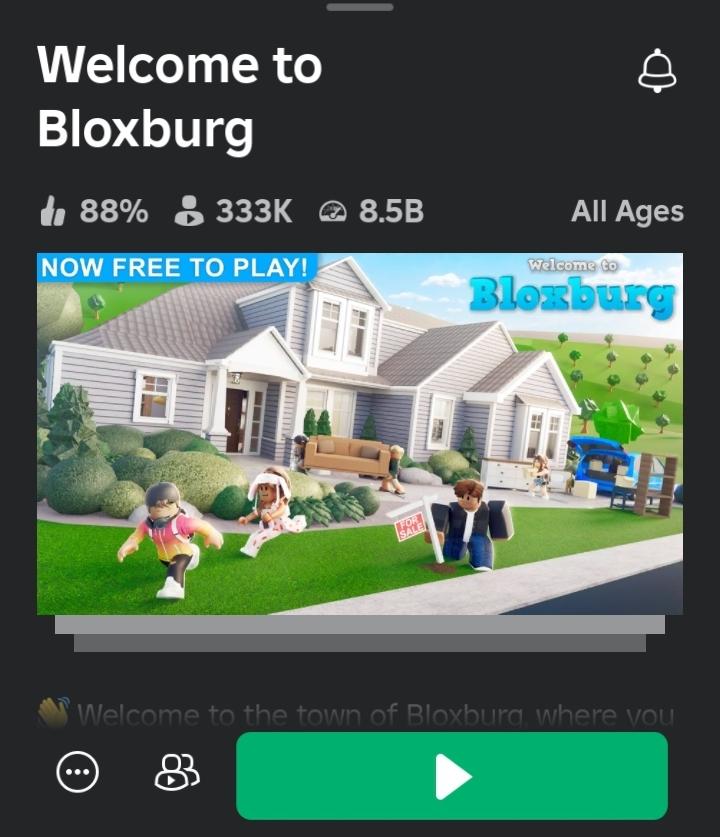The height and width of the screenshot is (837, 720).
Task: Tap the 88% like rating text
Action: point(114,211)
